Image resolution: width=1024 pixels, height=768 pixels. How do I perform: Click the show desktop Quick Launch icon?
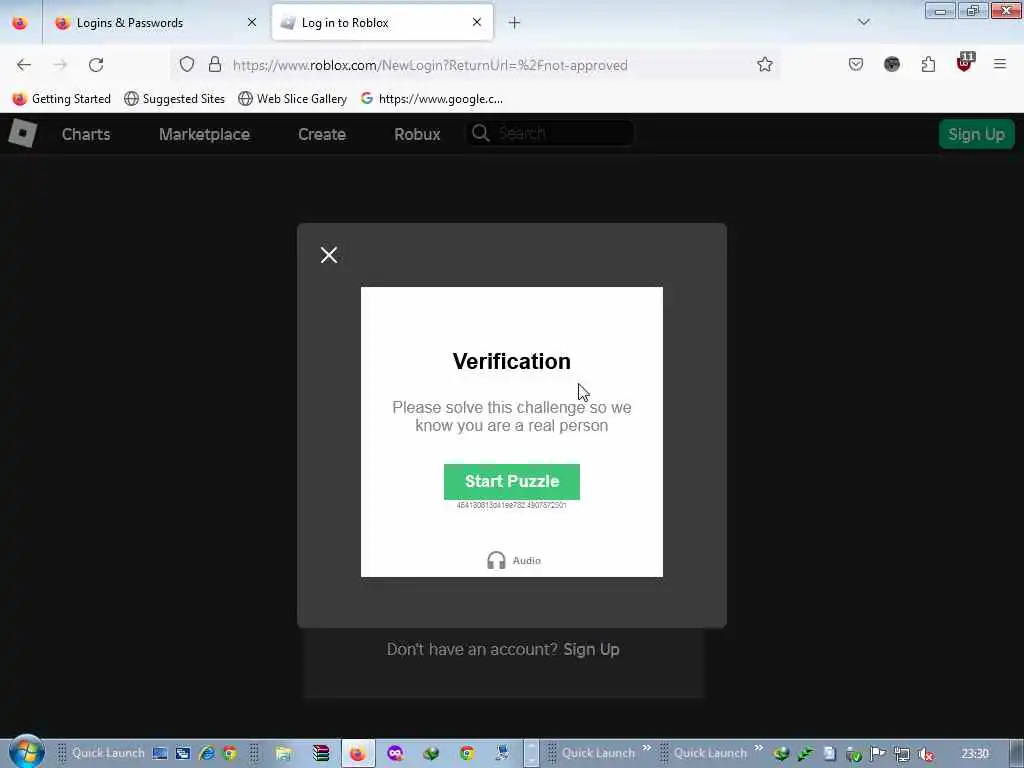[160, 753]
